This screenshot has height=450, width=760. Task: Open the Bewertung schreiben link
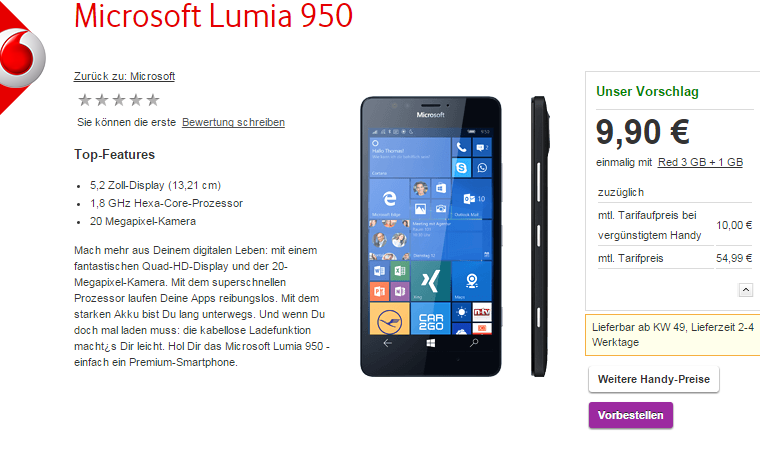(233, 122)
